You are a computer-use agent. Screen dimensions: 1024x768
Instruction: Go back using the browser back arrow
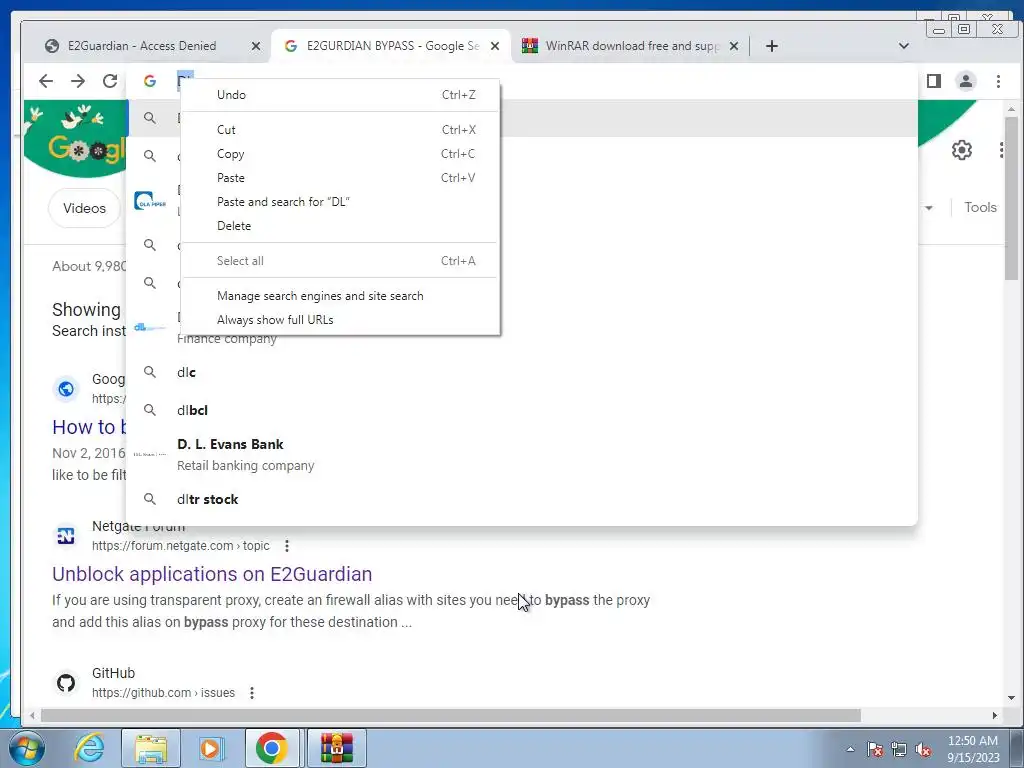46,81
